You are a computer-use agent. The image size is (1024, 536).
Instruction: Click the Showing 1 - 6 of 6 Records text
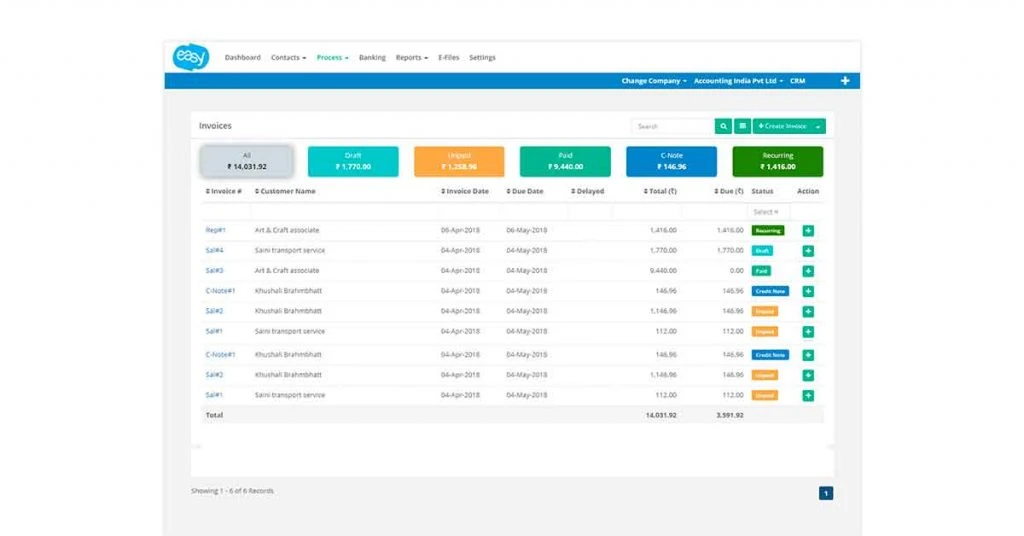(x=232, y=491)
